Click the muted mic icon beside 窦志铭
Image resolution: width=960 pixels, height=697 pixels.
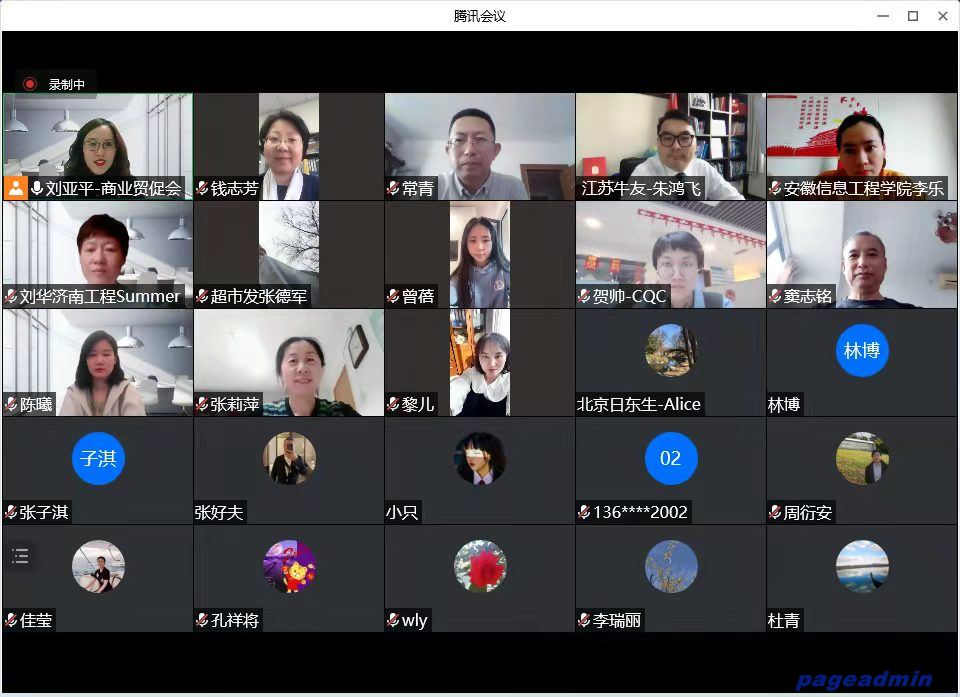(x=775, y=296)
